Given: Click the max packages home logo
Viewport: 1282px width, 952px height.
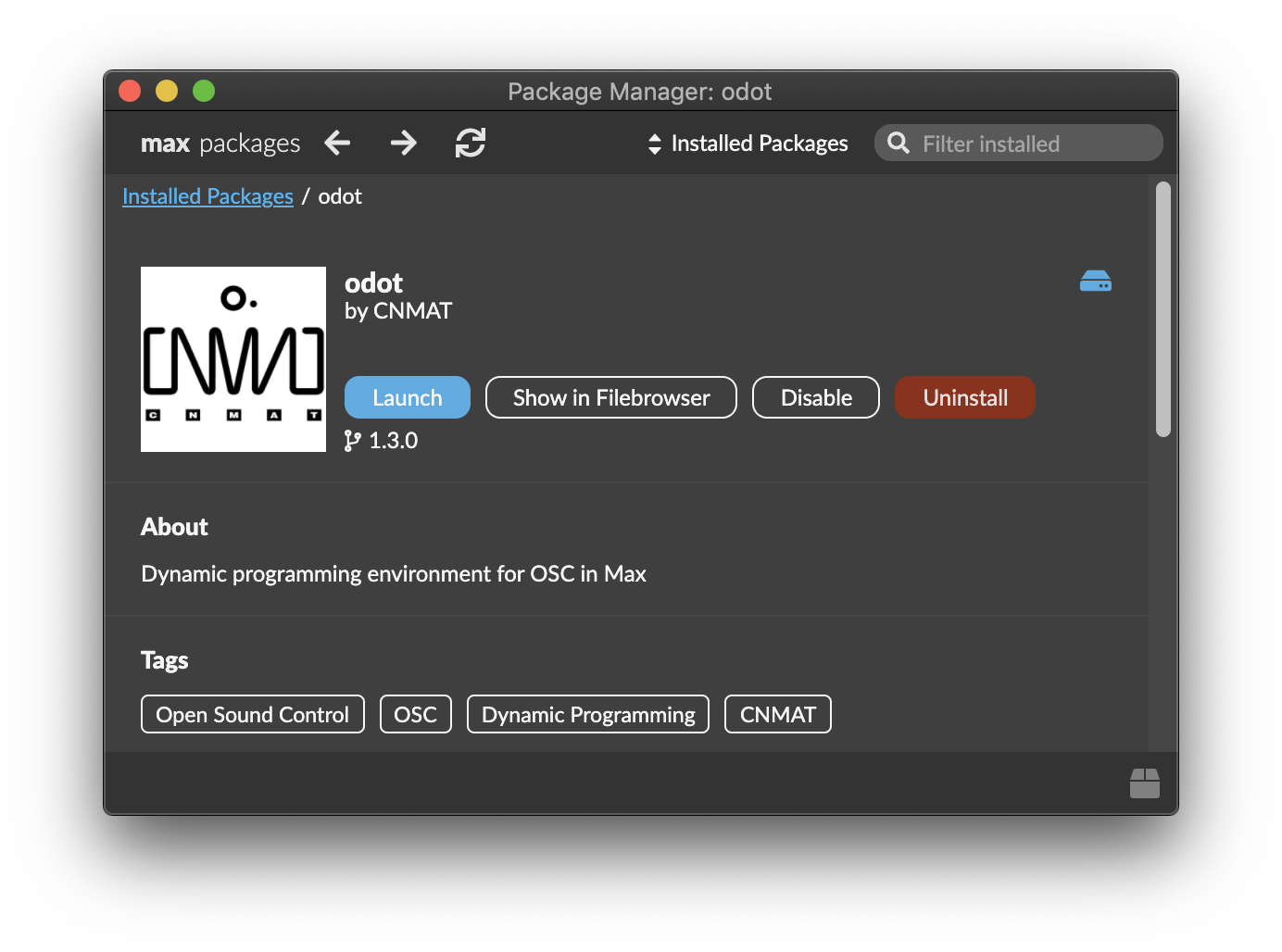Looking at the screenshot, I should pyautogui.click(x=220, y=144).
